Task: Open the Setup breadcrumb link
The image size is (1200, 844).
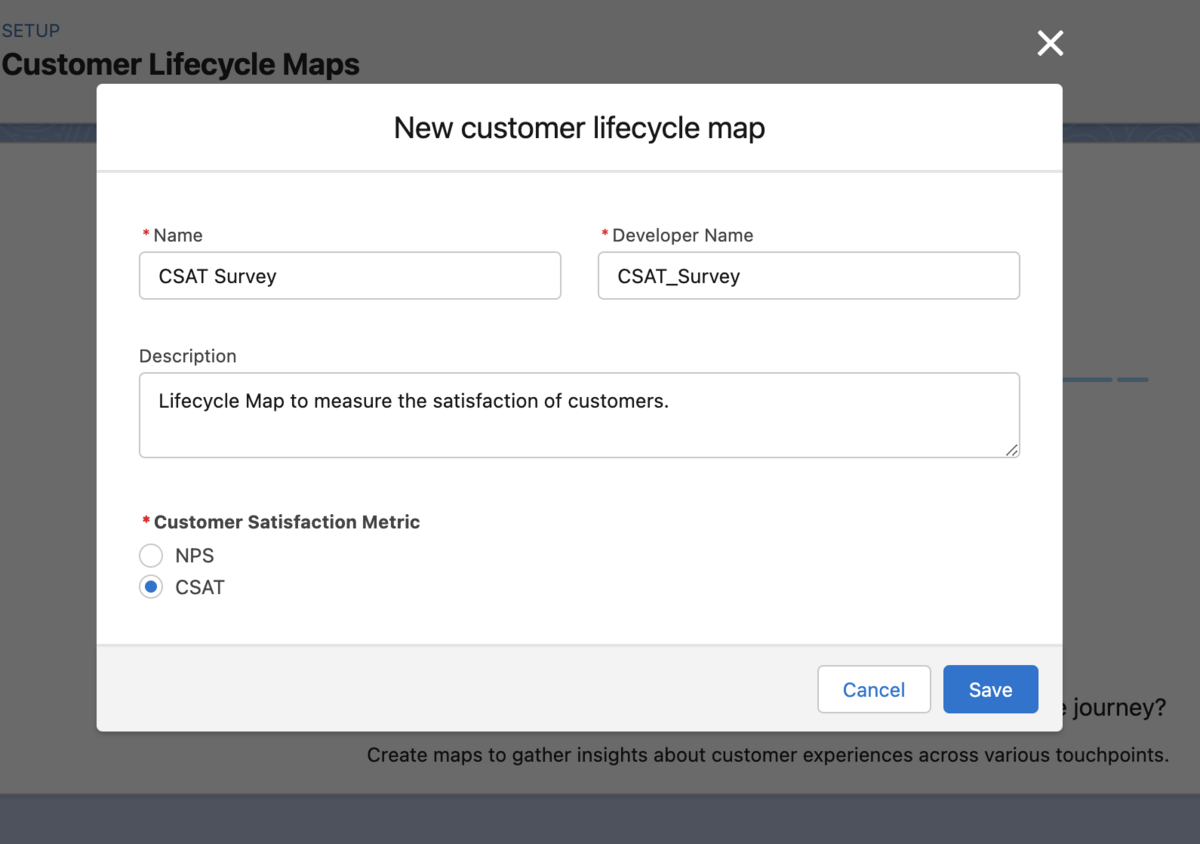Action: (x=29, y=30)
